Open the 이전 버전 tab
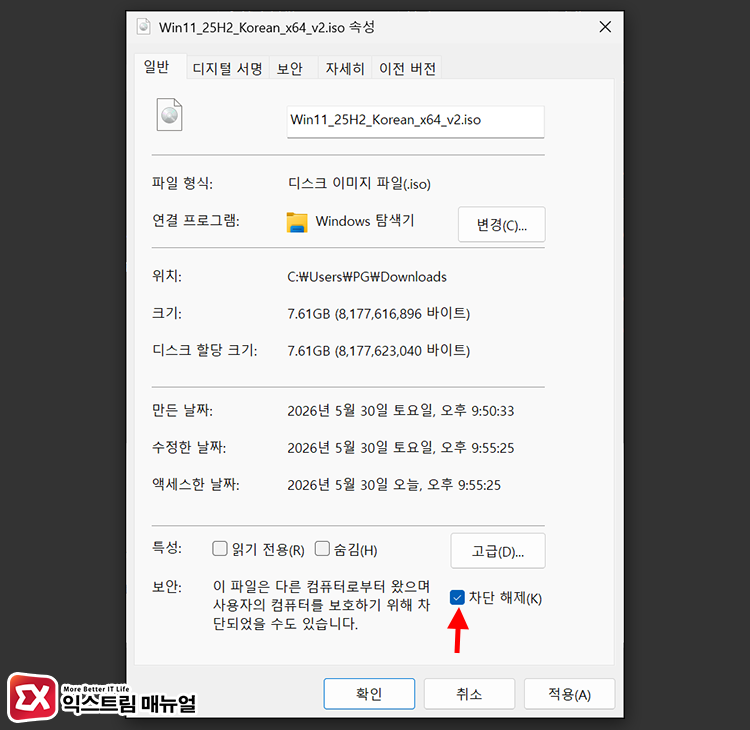Screen dimensions: 750x730 pyautogui.click(x=407, y=68)
